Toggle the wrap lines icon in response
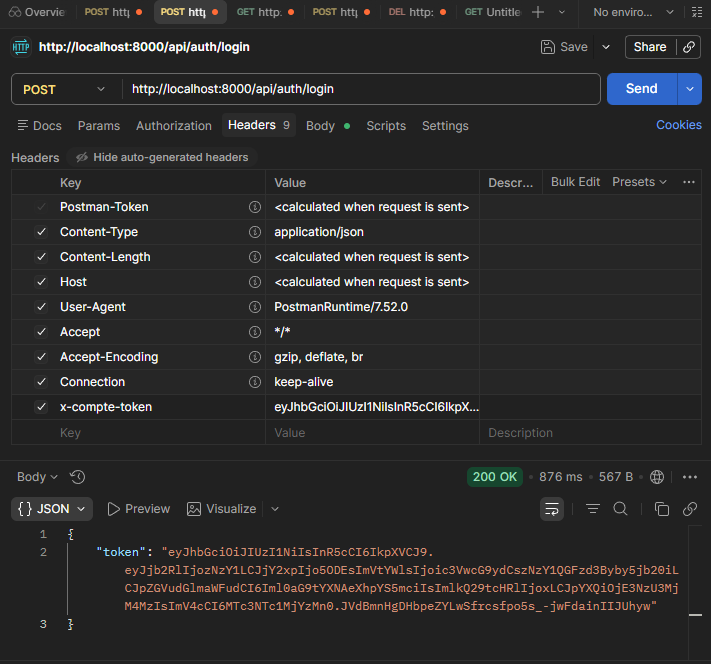The width and height of the screenshot is (711, 664). point(551,509)
